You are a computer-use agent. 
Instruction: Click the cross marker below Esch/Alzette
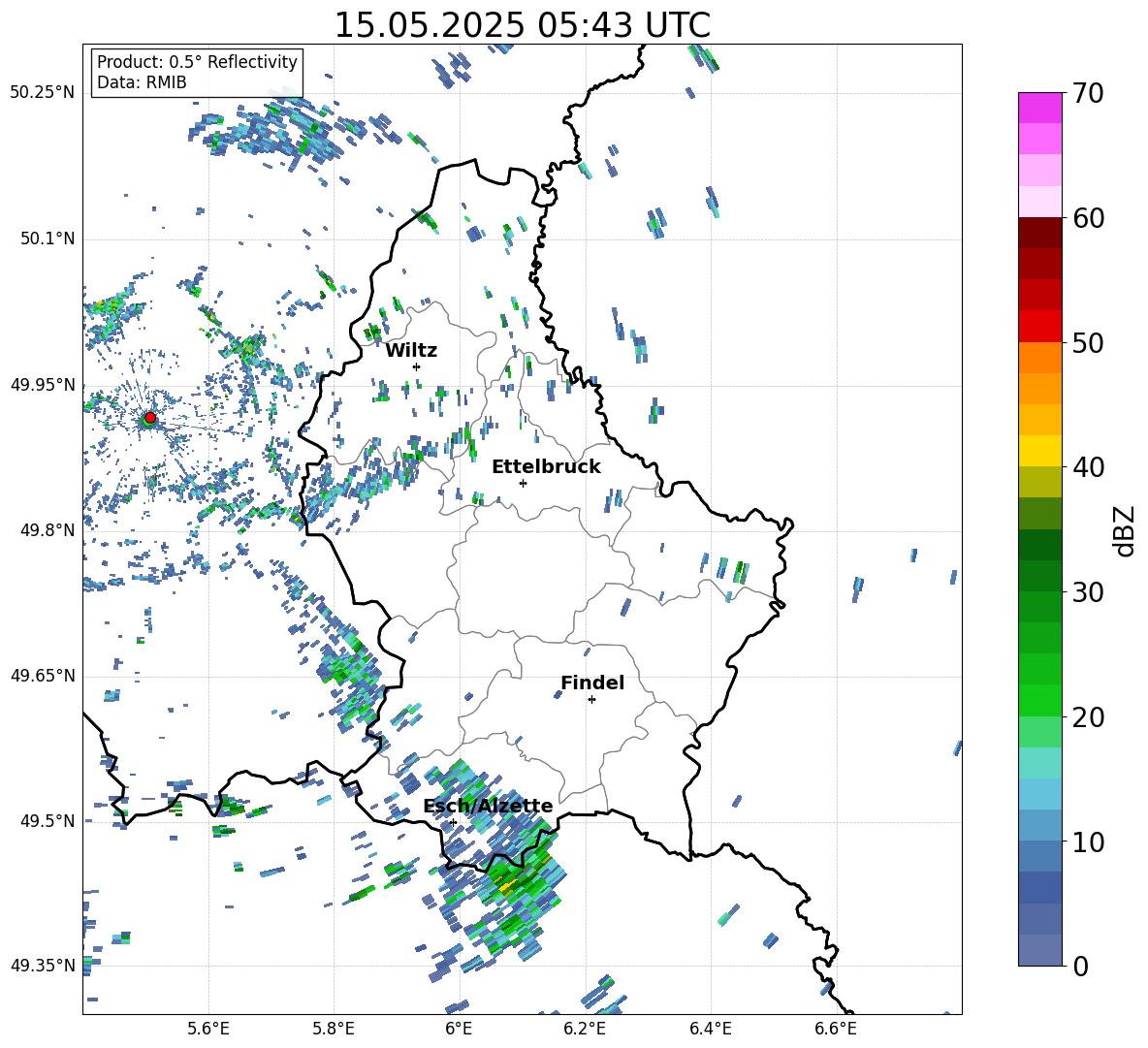[453, 822]
